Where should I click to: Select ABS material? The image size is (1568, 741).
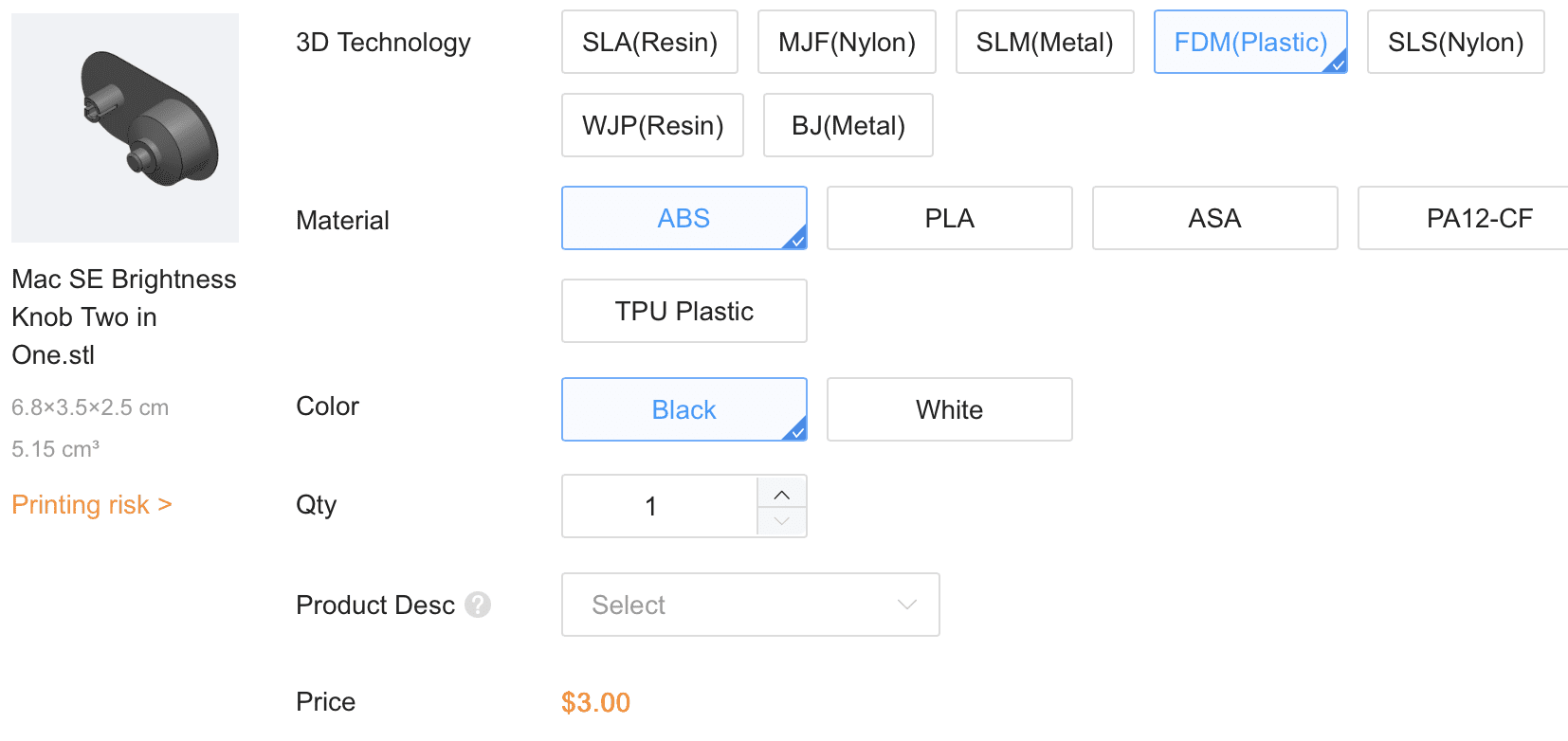684,218
